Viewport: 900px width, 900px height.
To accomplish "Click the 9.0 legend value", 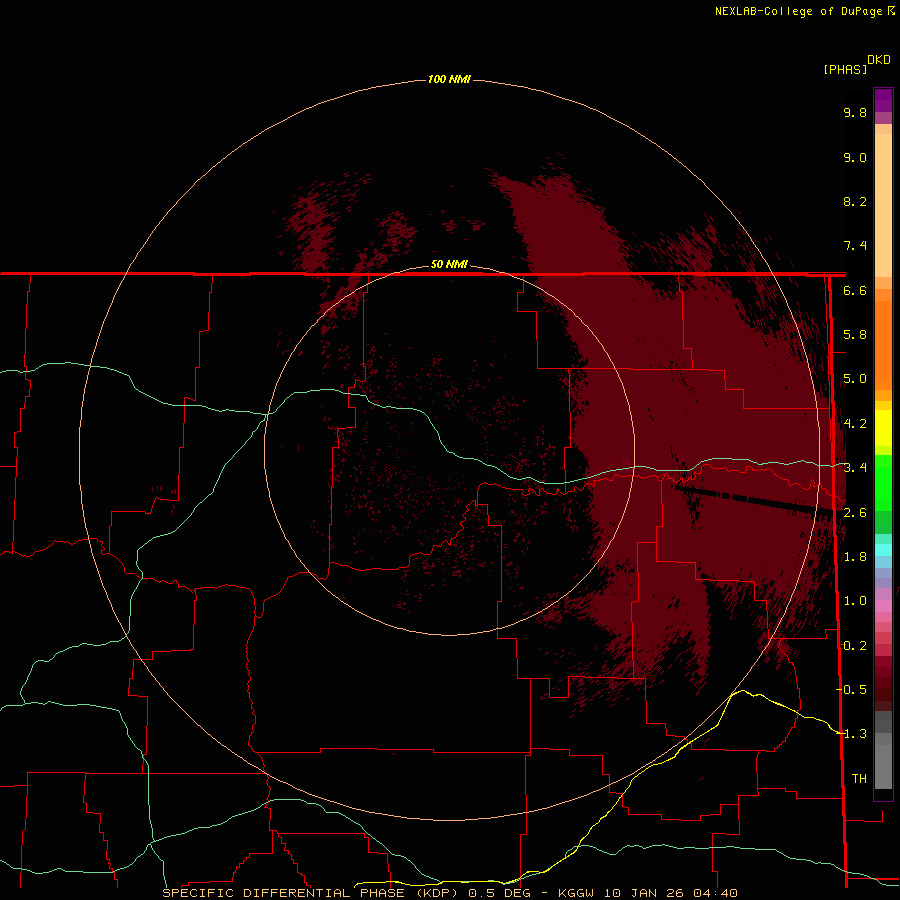I will pos(855,157).
